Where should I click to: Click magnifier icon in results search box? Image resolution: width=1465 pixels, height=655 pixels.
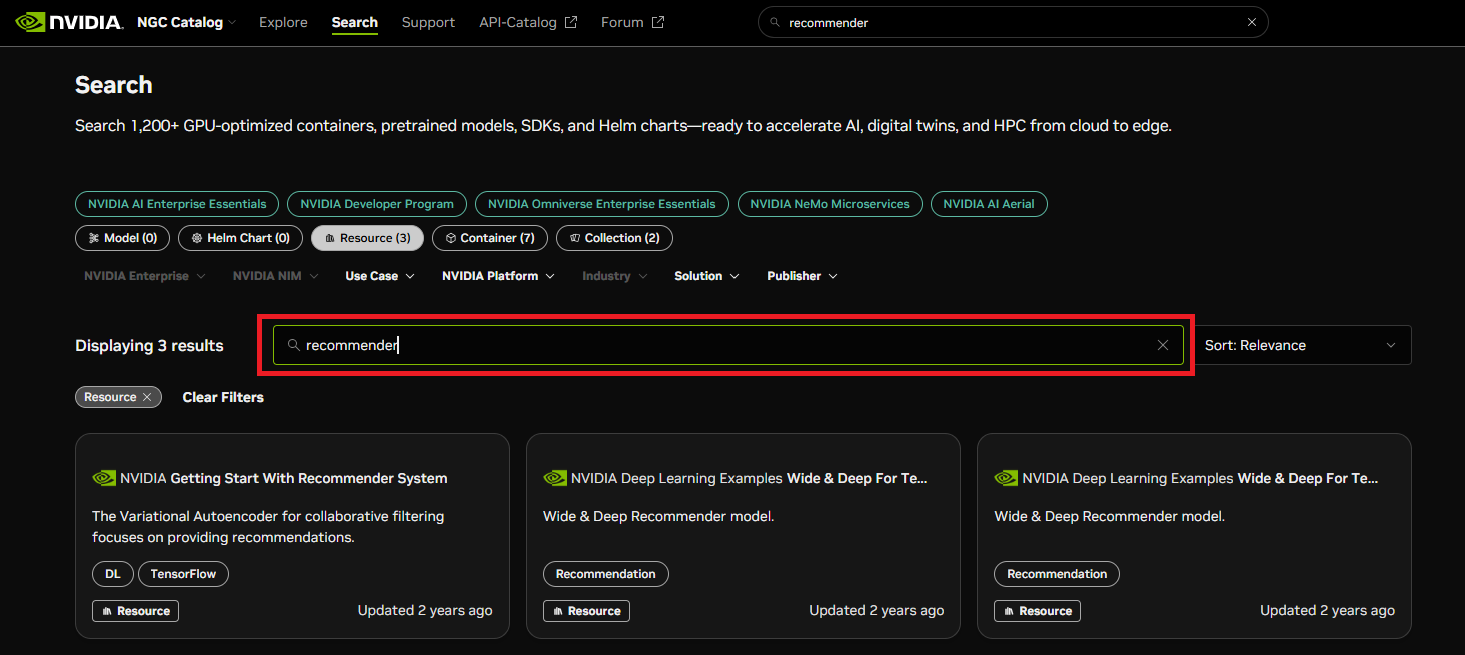[x=294, y=345]
